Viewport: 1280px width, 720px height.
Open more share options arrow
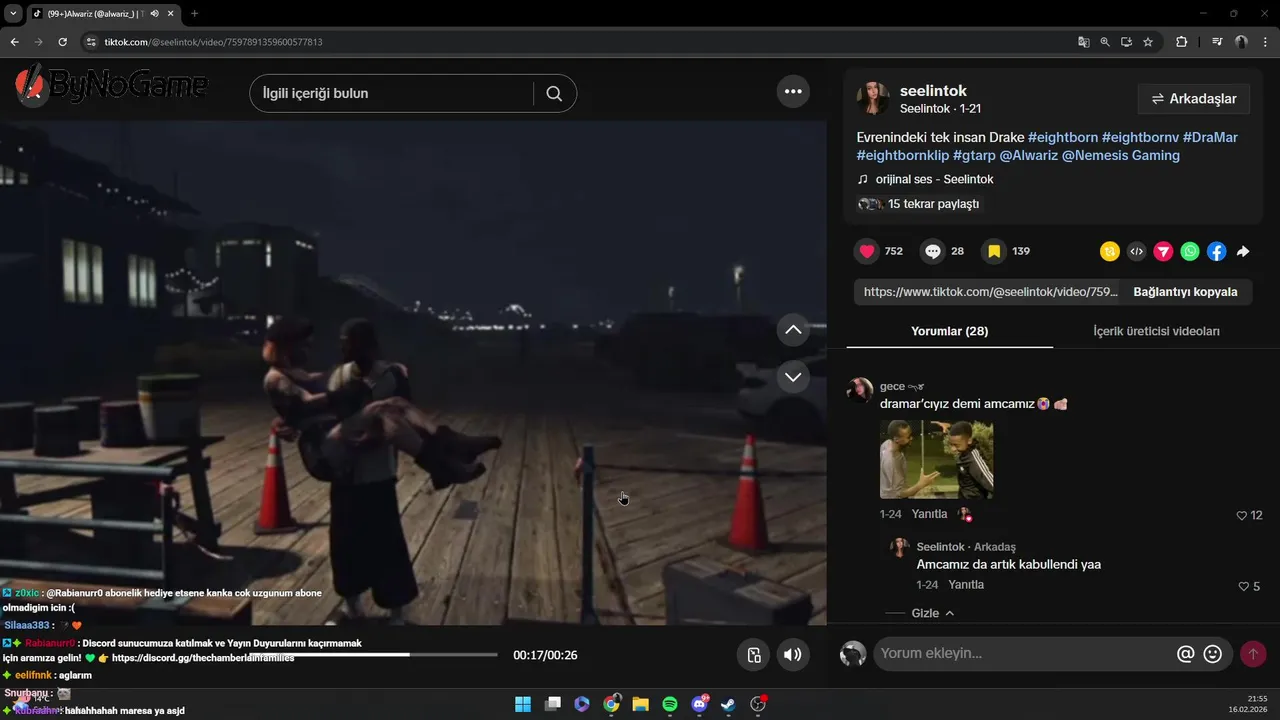[1243, 252]
